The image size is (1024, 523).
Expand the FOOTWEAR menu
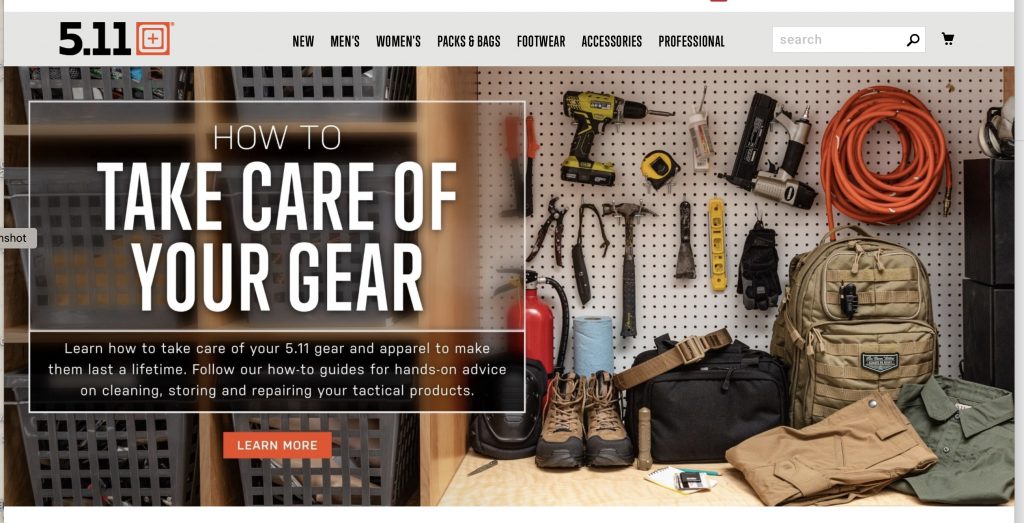(541, 41)
